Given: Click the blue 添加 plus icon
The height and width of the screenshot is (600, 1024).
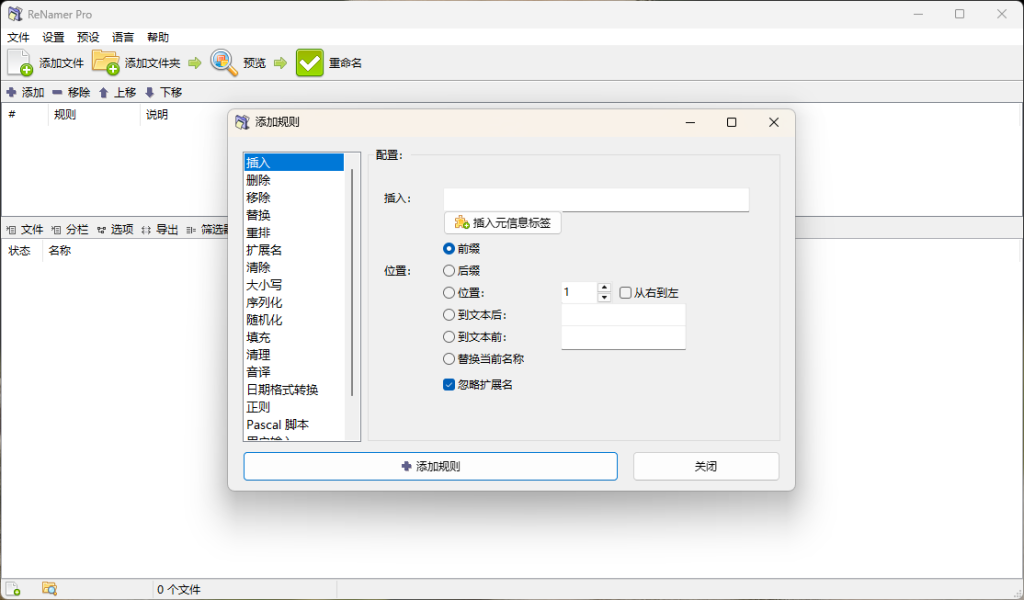Looking at the screenshot, I should pyautogui.click(x=10, y=92).
